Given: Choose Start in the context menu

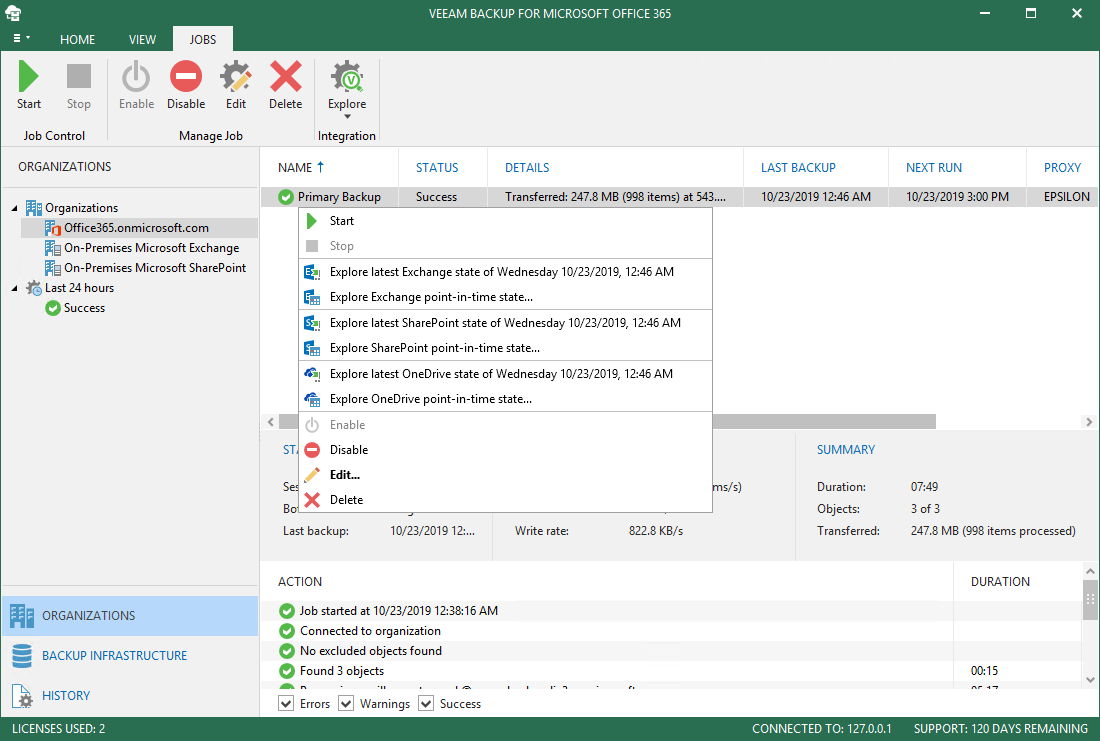Looking at the screenshot, I should 505,221.
